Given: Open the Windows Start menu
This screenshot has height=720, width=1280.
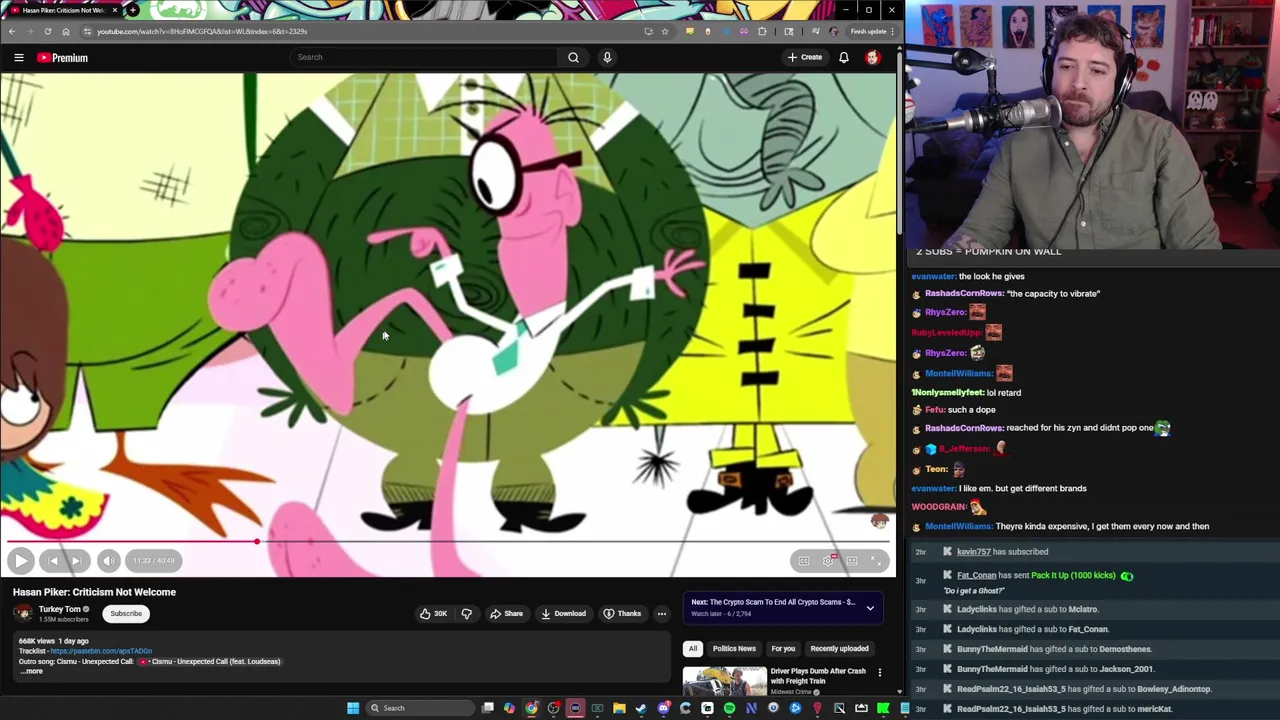Looking at the screenshot, I should 353,708.
